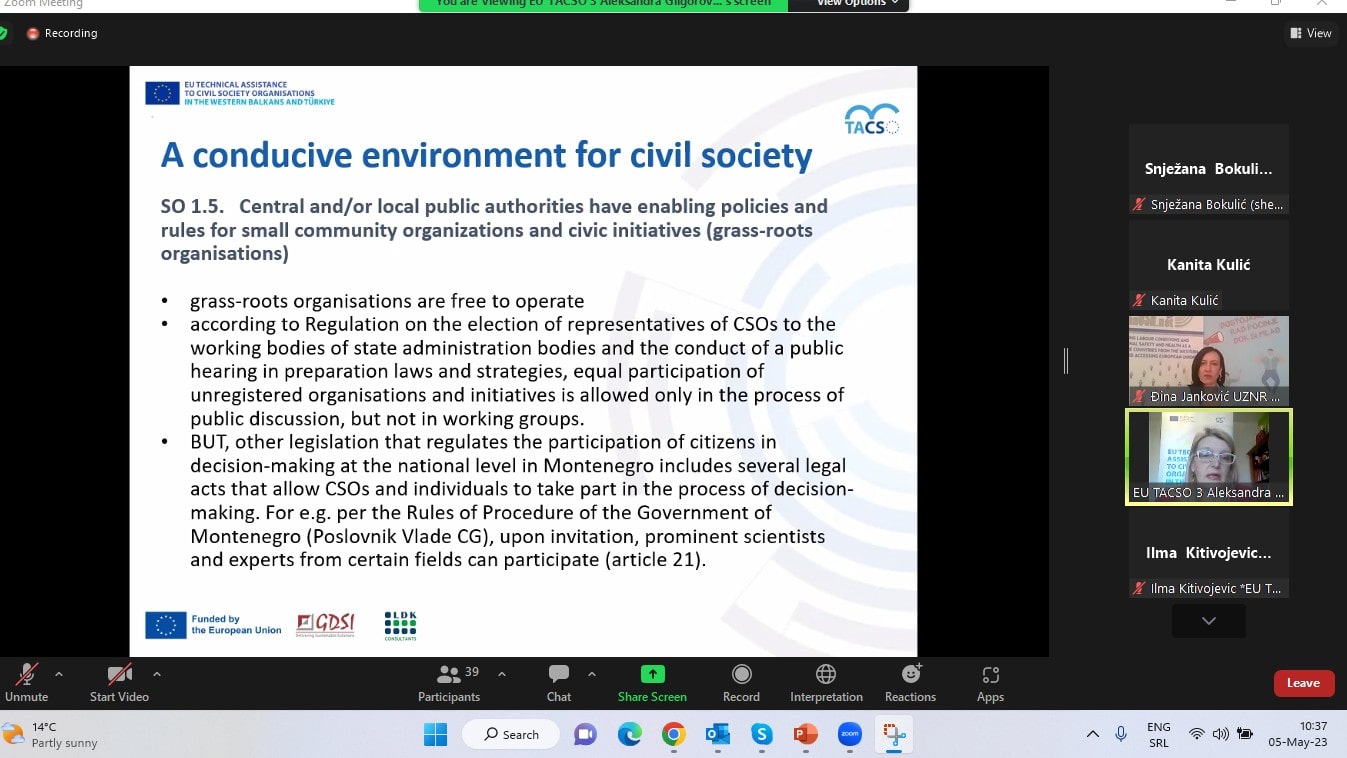This screenshot has height=758, width=1347.
Task: Click the green Share Screen icon
Action: pos(652,674)
